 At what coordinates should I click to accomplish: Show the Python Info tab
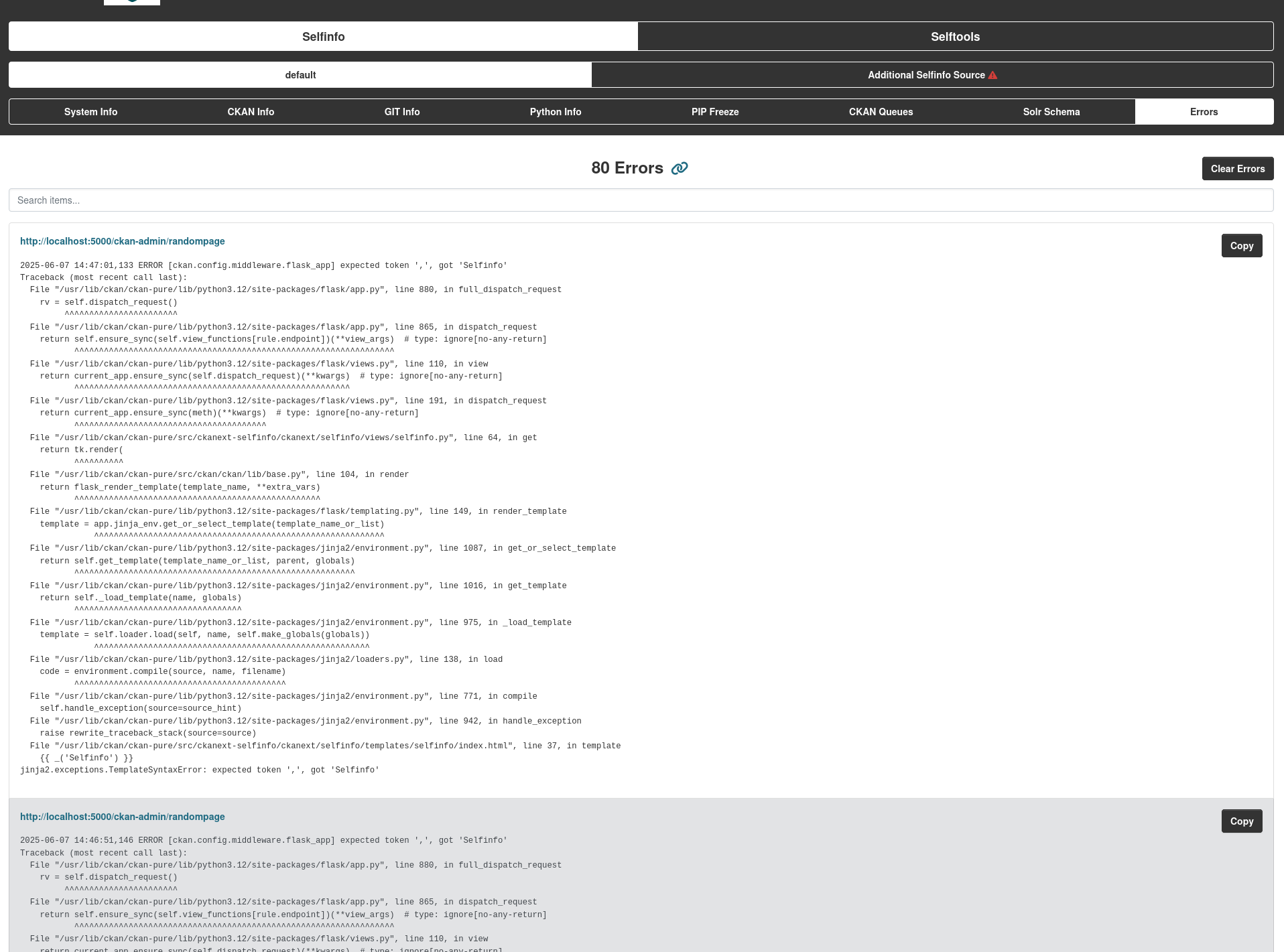[556, 112]
